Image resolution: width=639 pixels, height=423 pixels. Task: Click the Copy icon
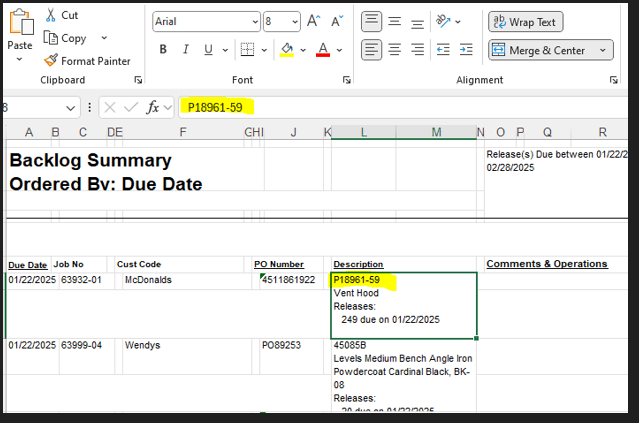tap(51, 38)
